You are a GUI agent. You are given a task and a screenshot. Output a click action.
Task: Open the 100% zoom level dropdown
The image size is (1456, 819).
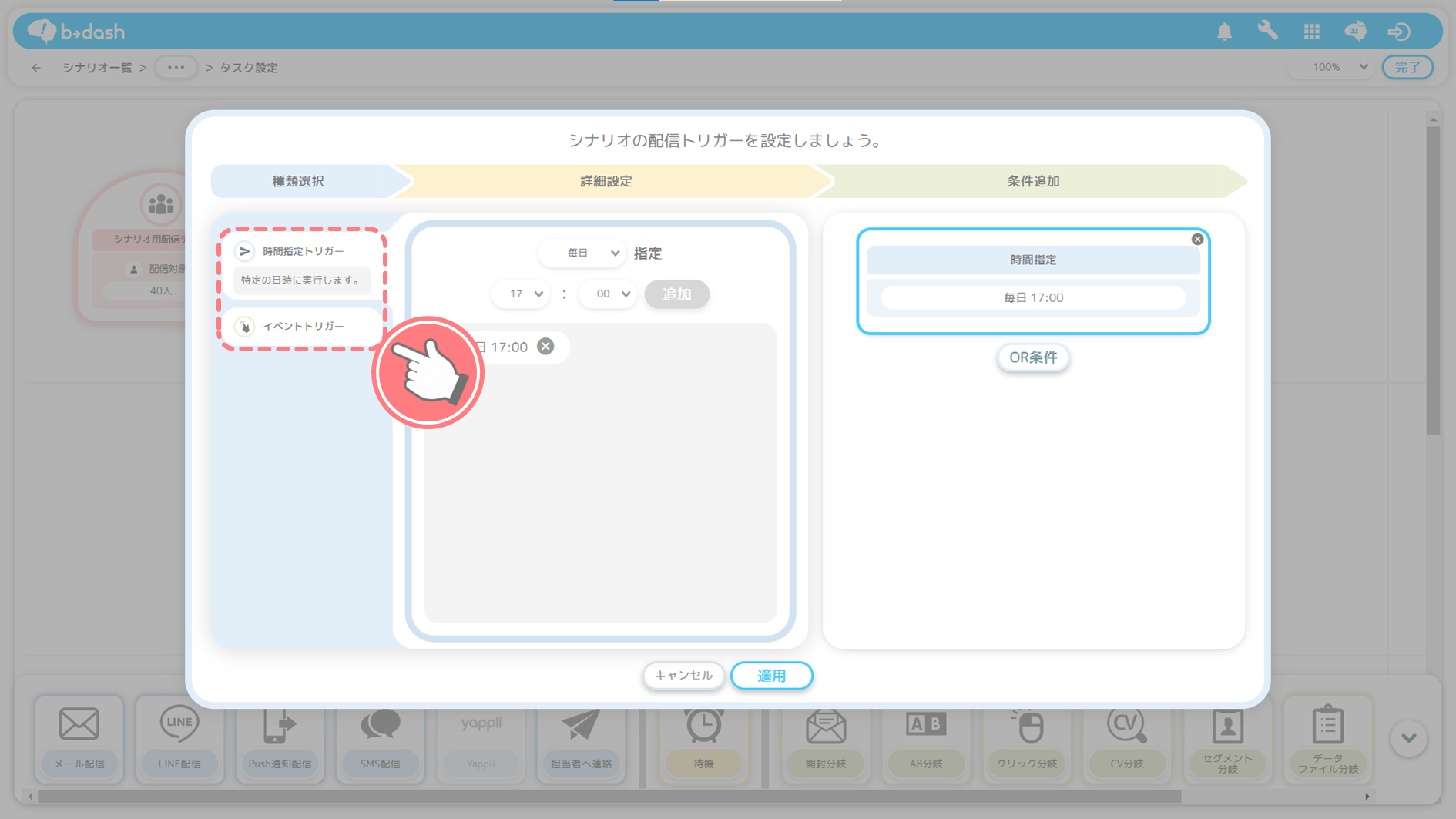(1337, 67)
